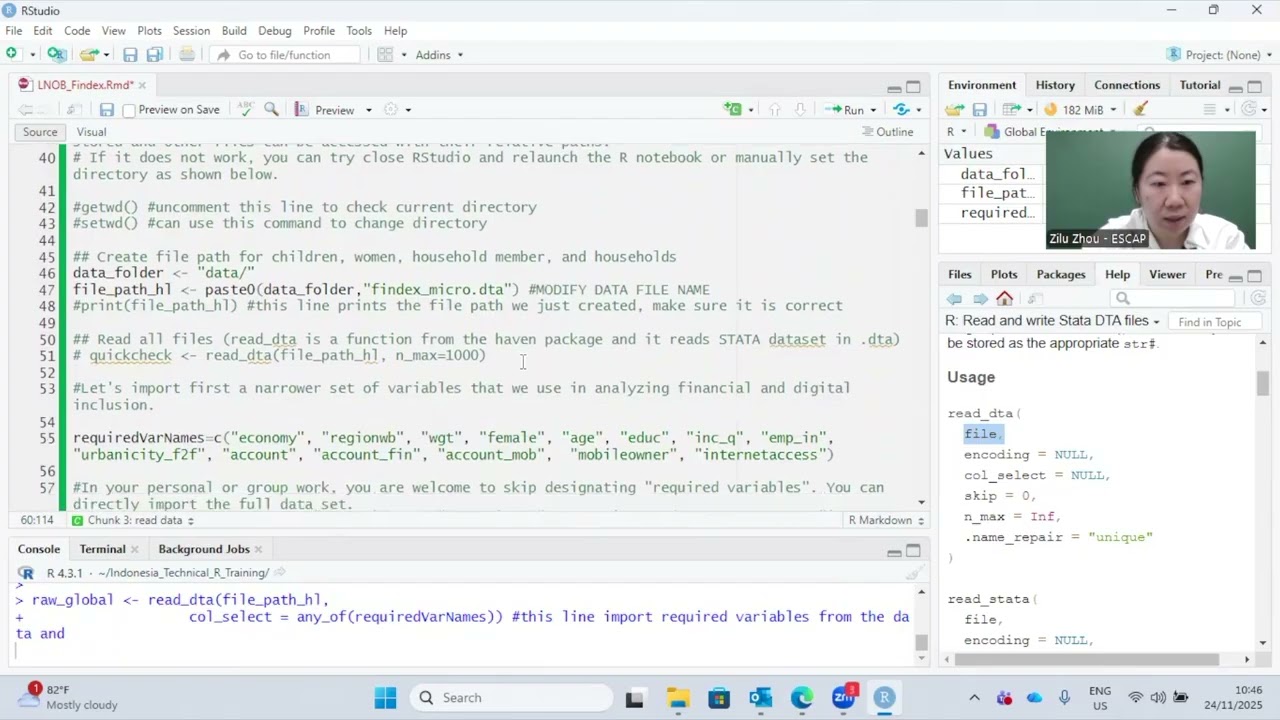This screenshot has height=720, width=1280.
Task: Open File Explorer from taskbar
Action: point(677,698)
